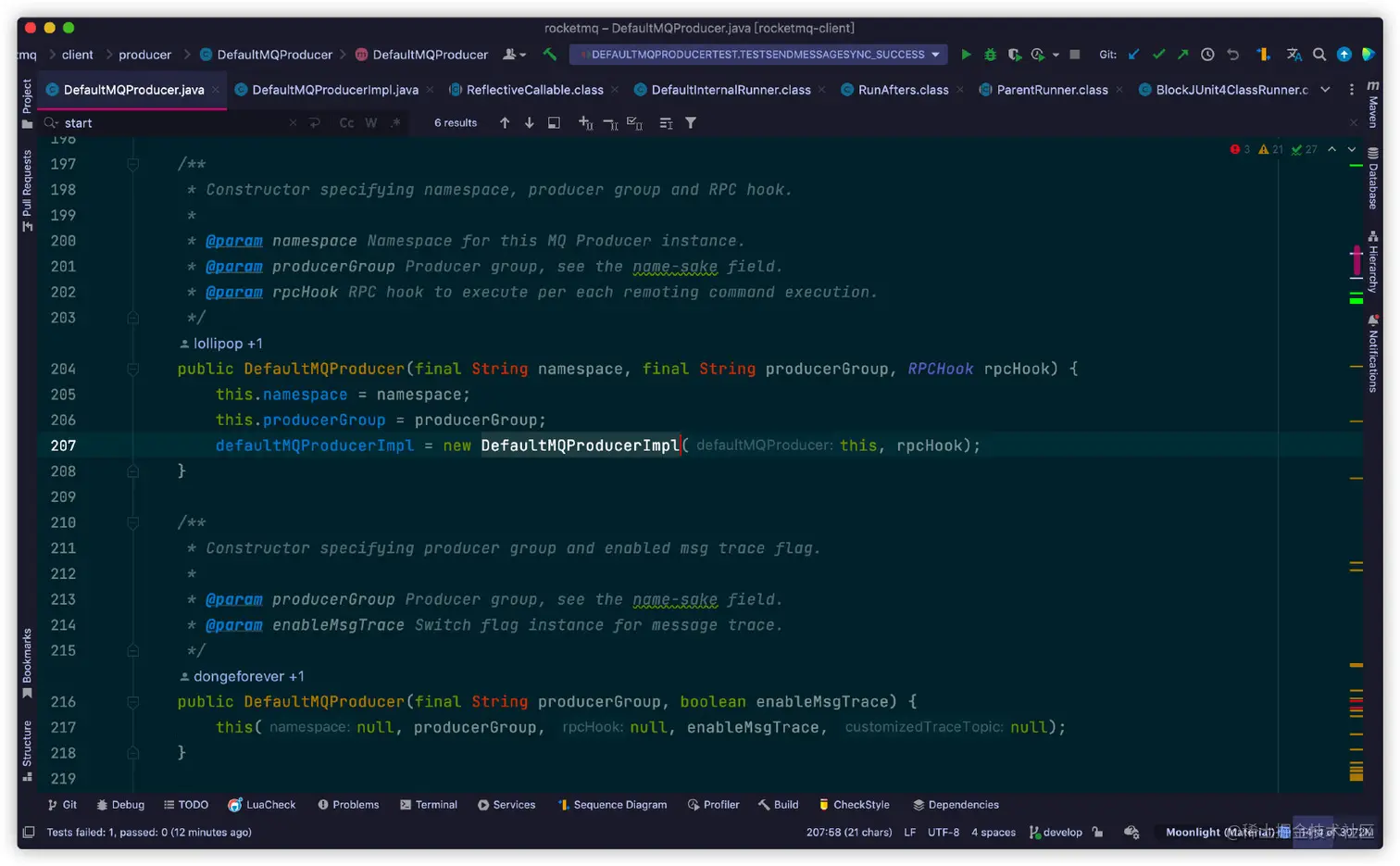Collapse method fold at line 216
Viewport: 1400px width, 866px height.
tap(132, 702)
